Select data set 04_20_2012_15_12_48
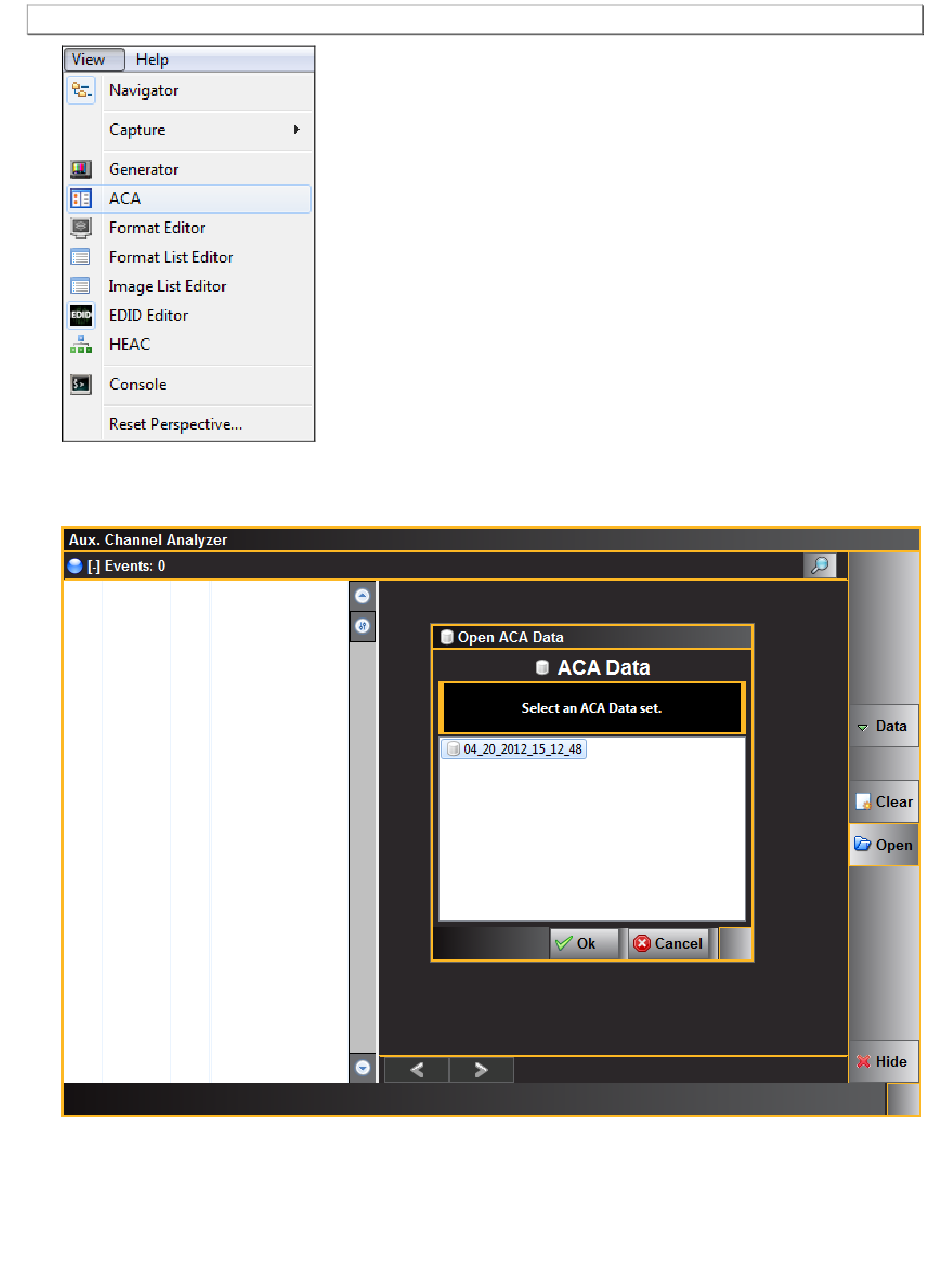Image resolution: width=950 pixels, height=1267 pixels. pos(514,749)
